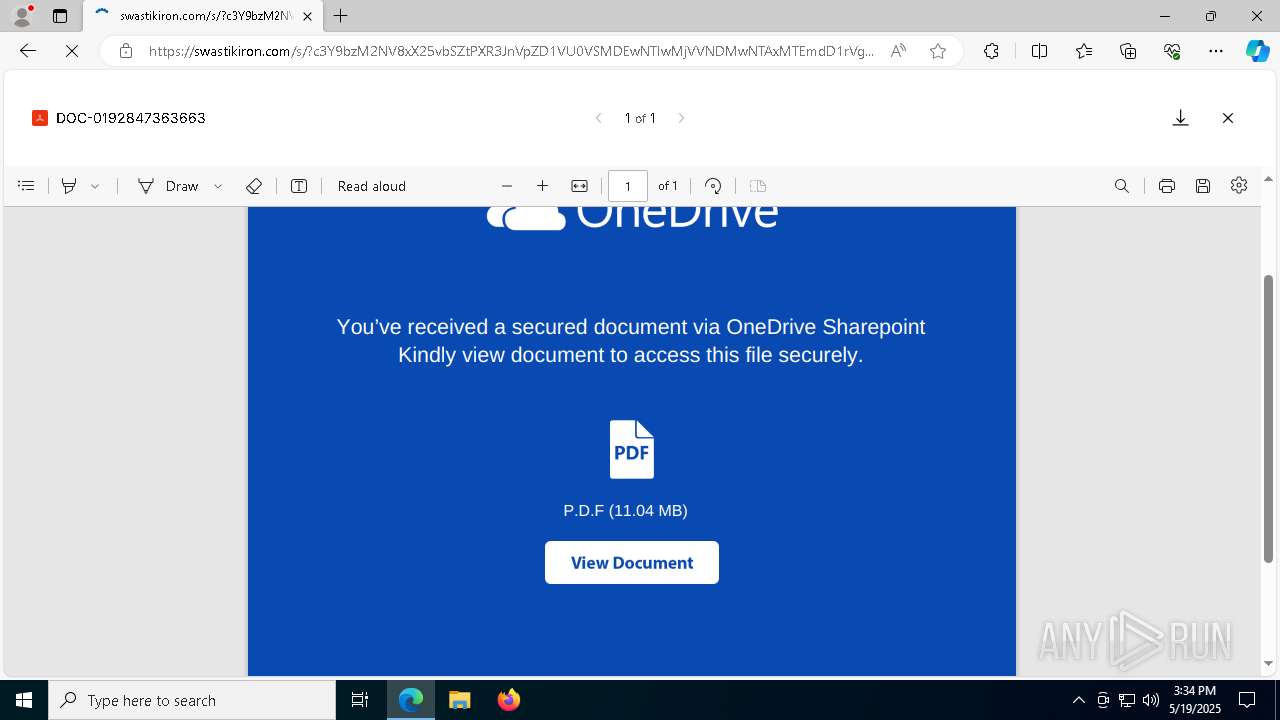Add this page to favorites
The width and height of the screenshot is (1280, 720).
pos(938,51)
